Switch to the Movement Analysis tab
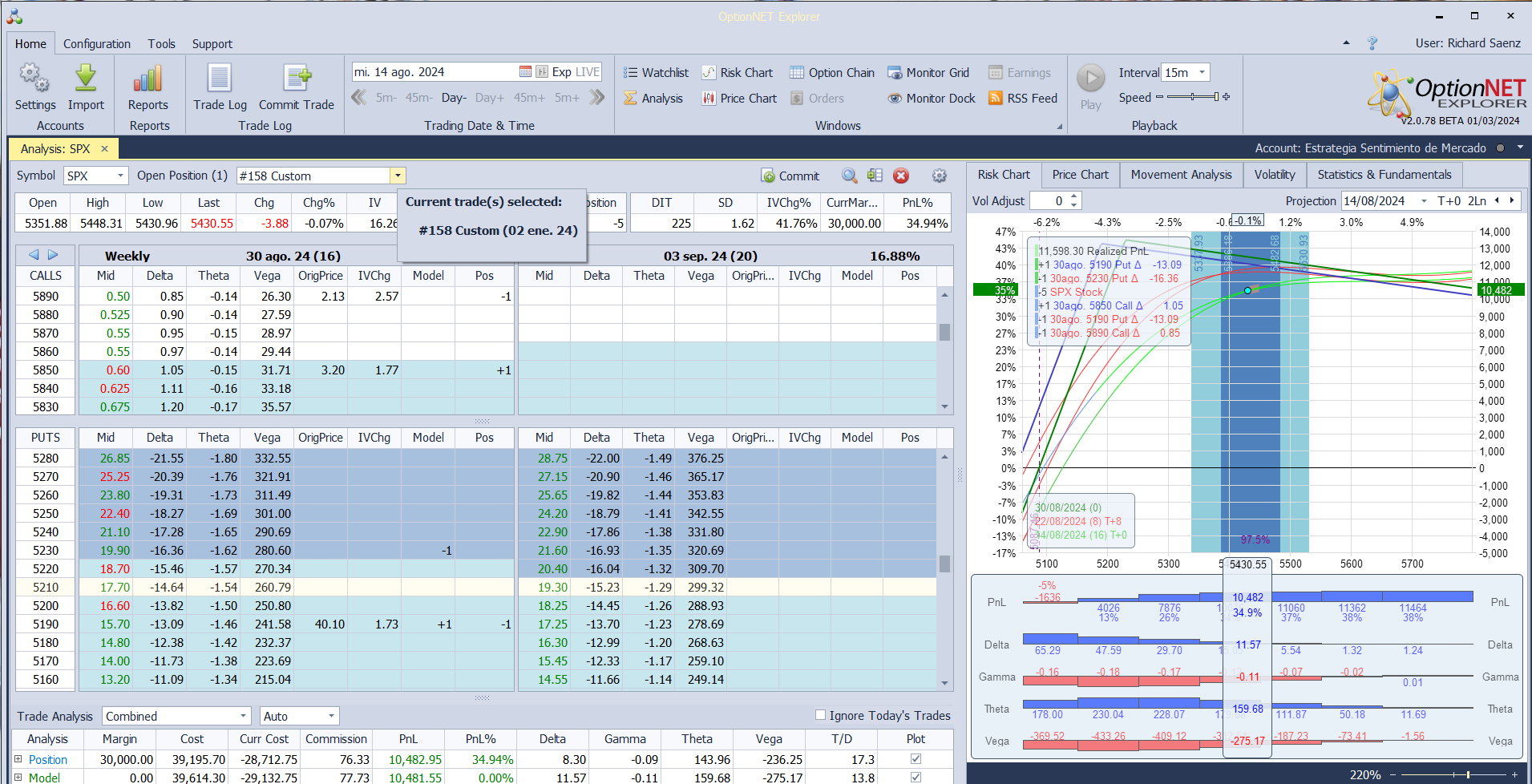The image size is (1532, 784). coord(1181,175)
